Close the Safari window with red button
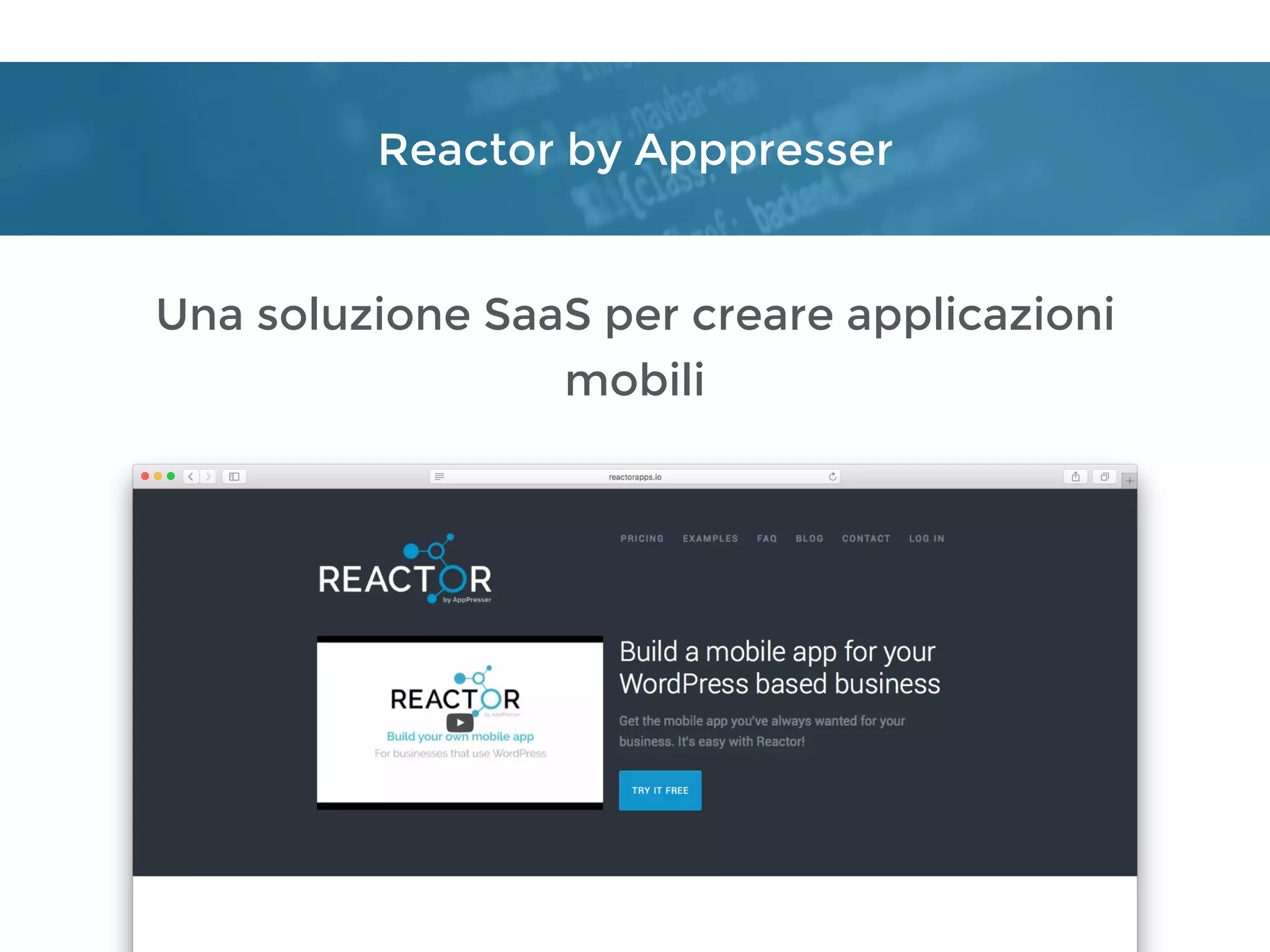The width and height of the screenshot is (1270, 952). (145, 476)
